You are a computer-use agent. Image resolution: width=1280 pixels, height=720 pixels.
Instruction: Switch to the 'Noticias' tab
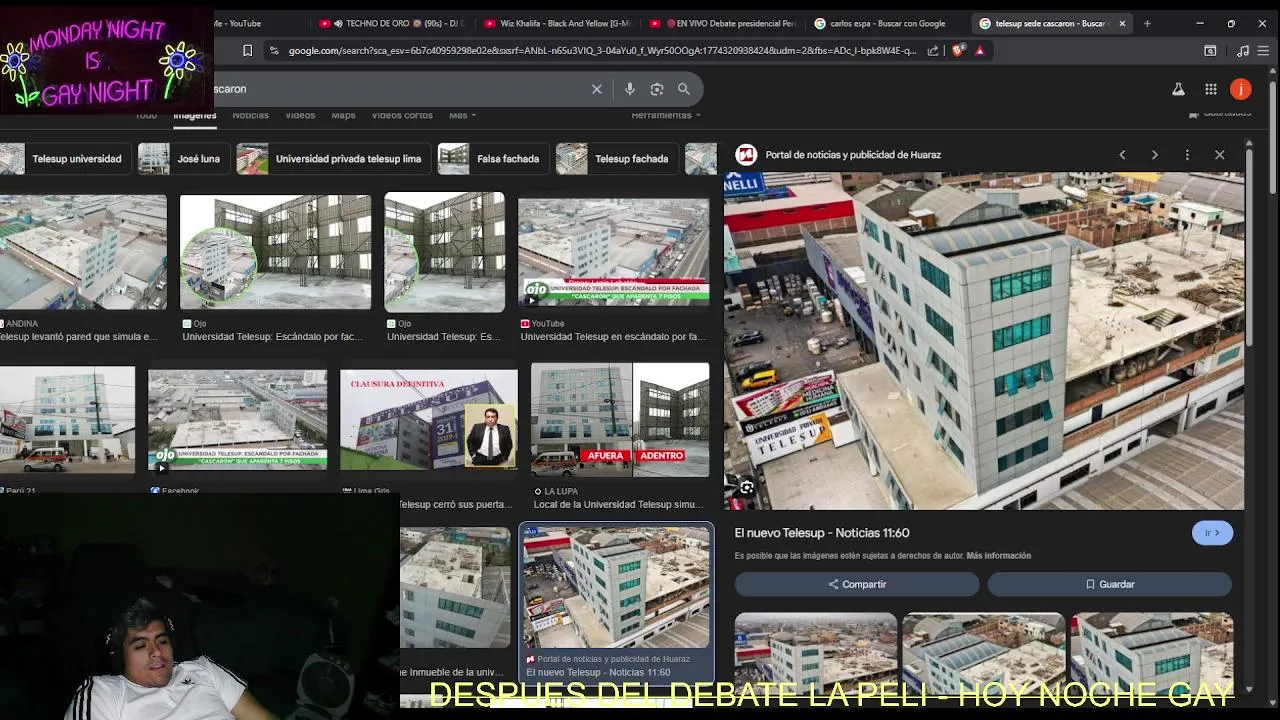[x=250, y=115]
